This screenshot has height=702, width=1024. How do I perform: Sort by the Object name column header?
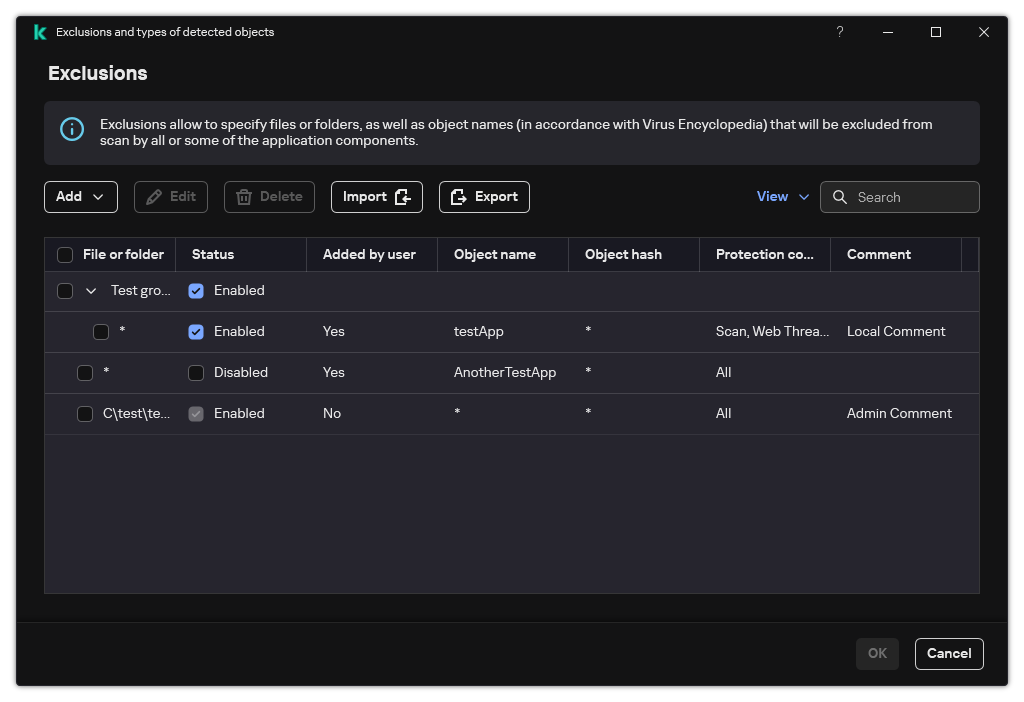tap(495, 255)
